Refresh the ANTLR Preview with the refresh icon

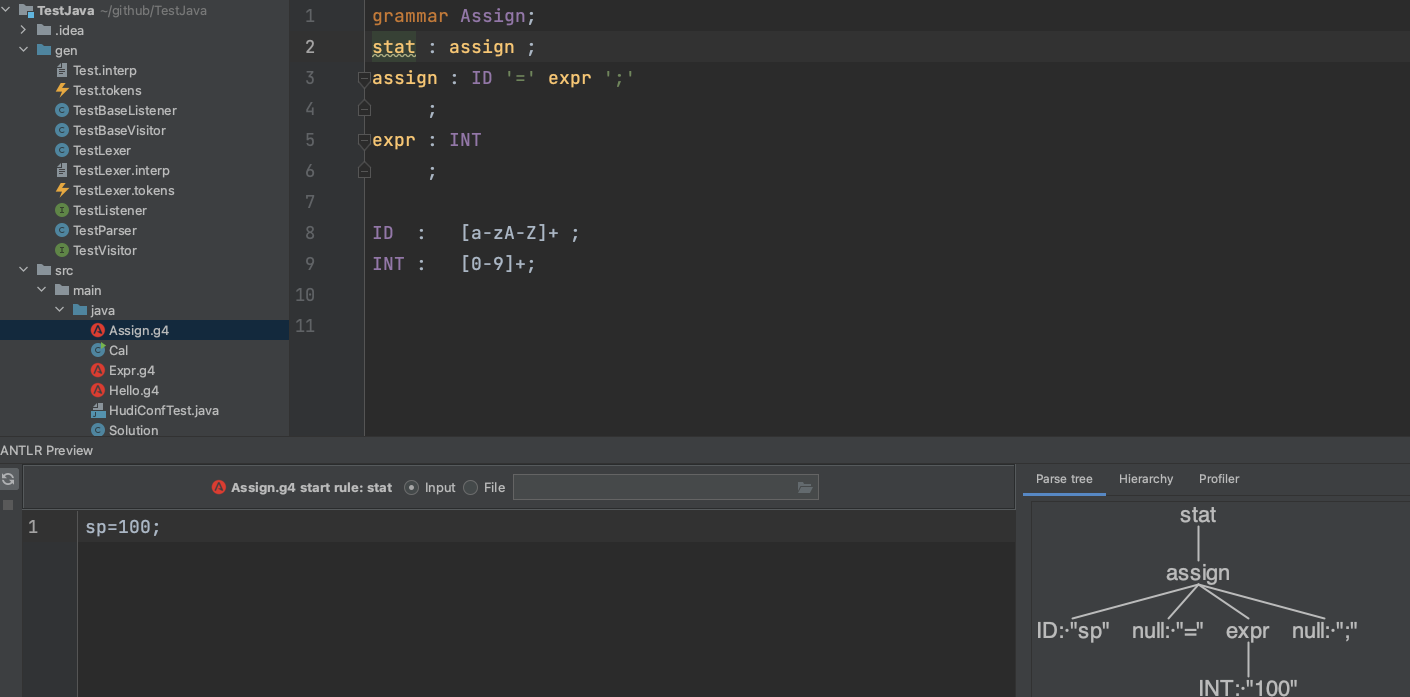pyautogui.click(x=9, y=479)
